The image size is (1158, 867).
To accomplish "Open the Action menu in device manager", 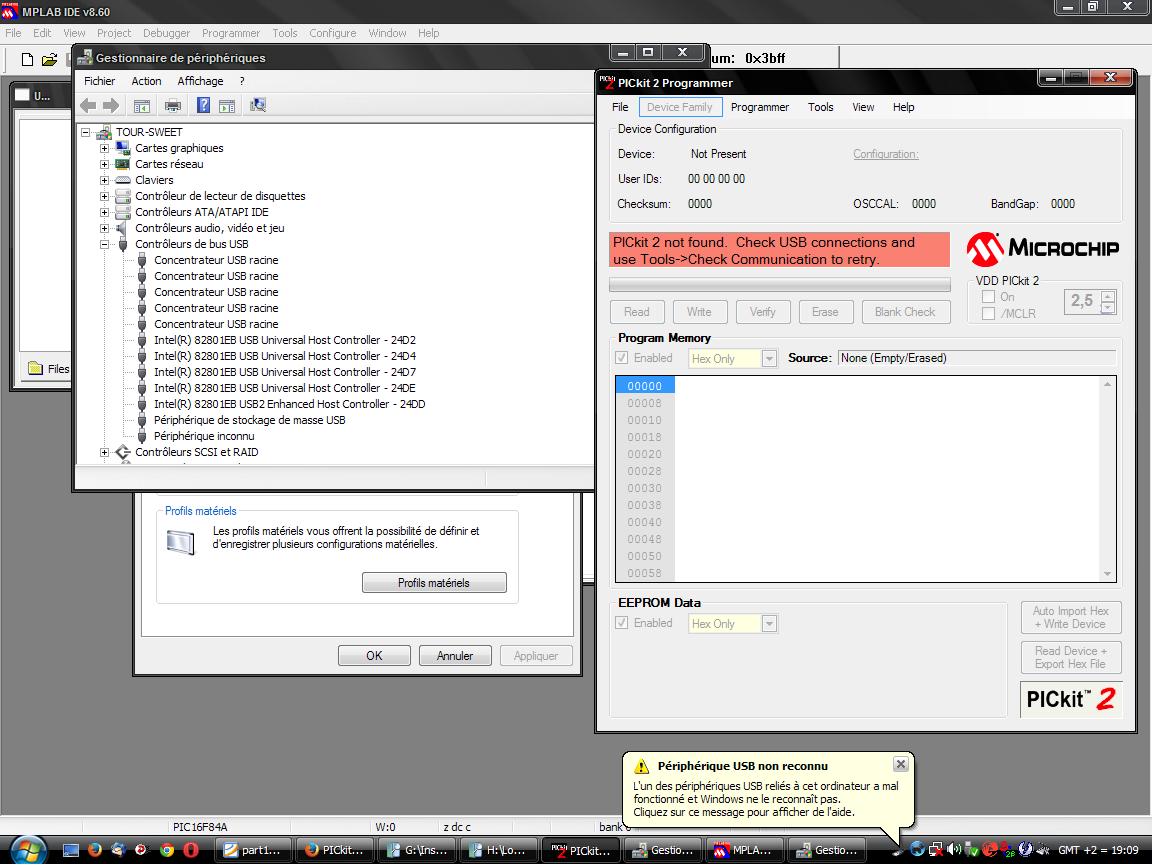I will tap(146, 82).
